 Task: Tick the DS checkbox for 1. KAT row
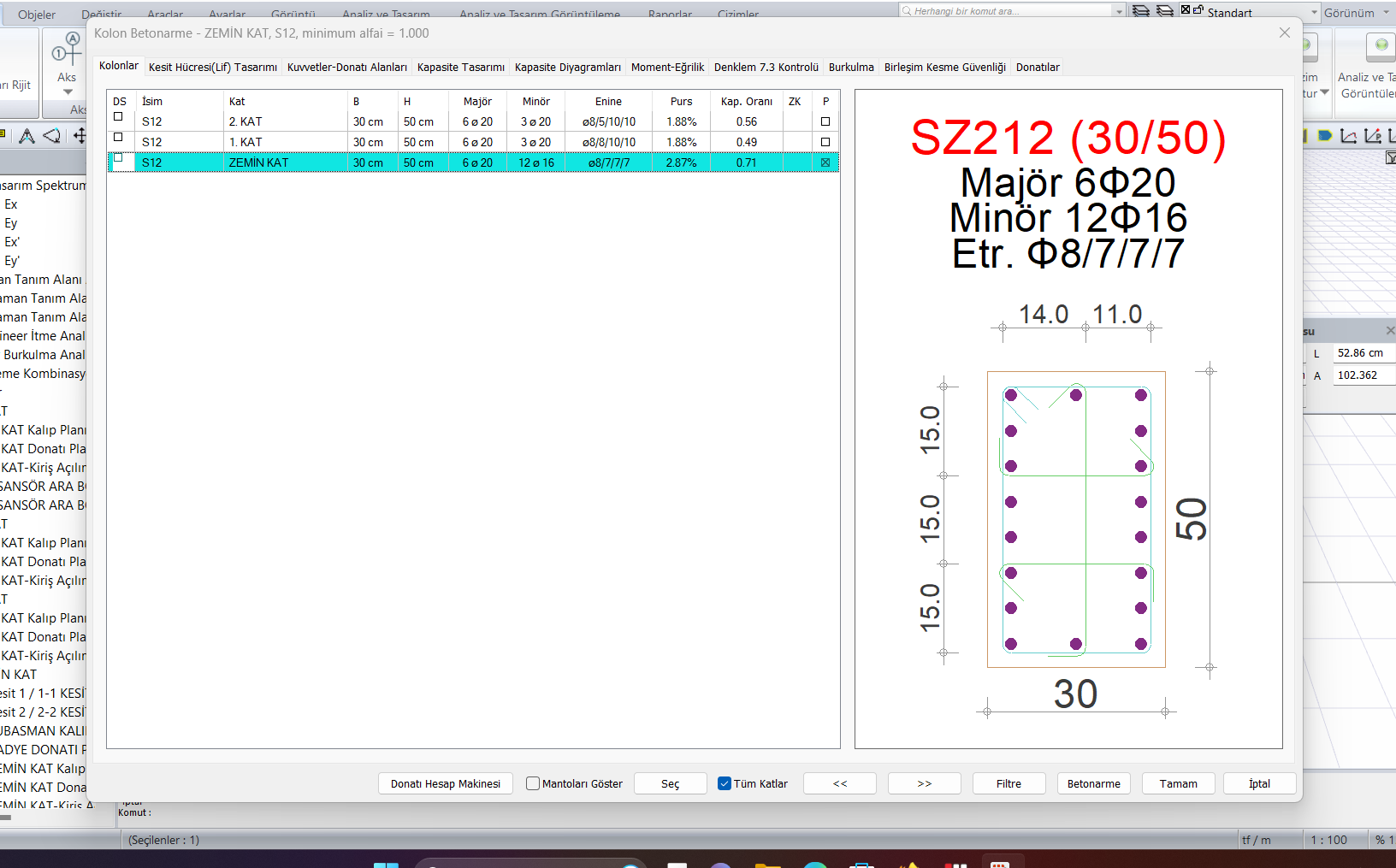(118, 137)
